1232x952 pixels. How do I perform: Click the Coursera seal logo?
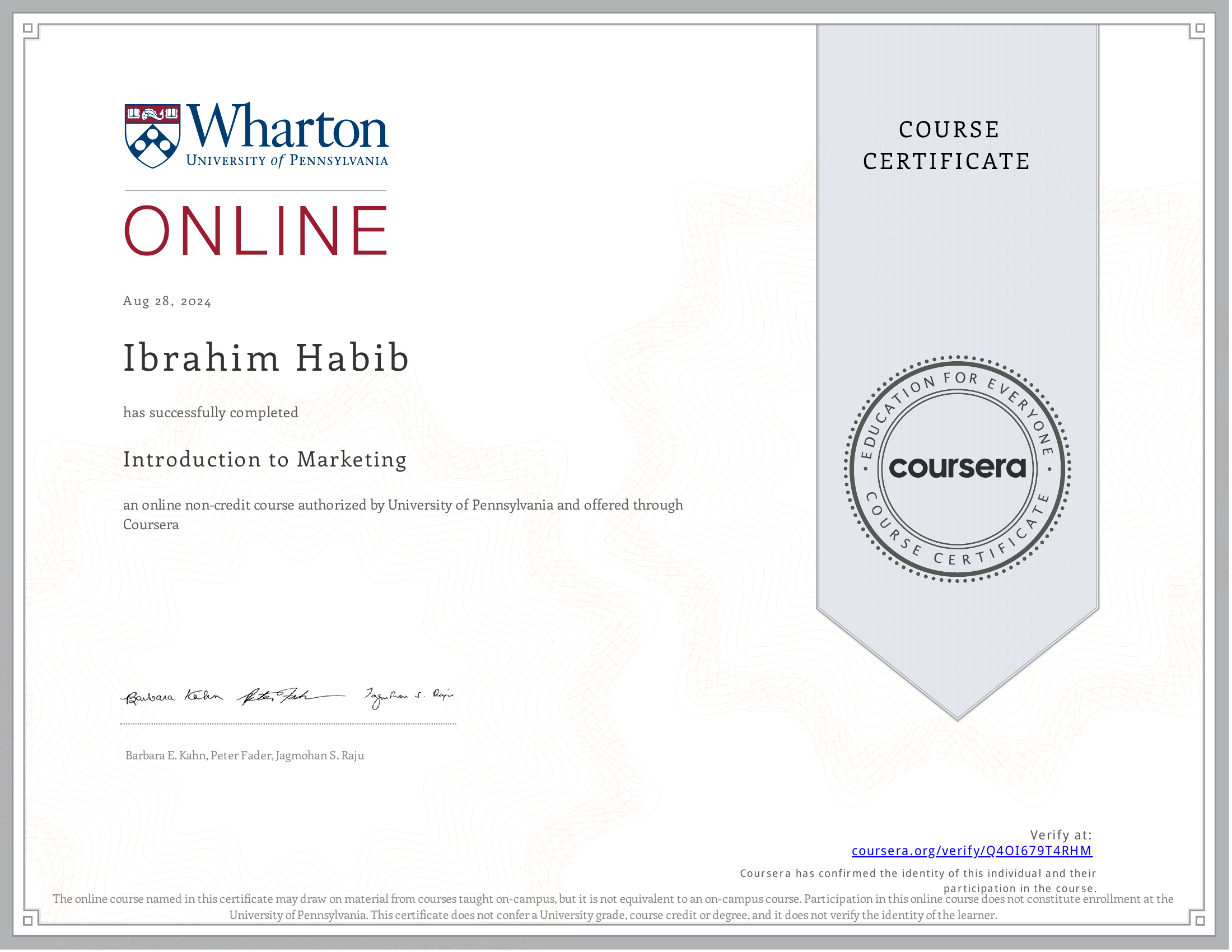coord(958,469)
